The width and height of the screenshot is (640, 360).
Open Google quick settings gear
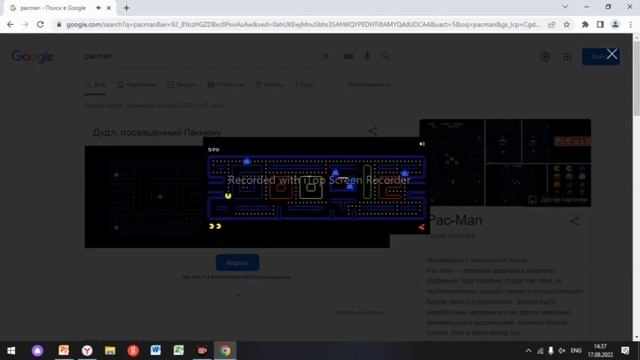click(x=545, y=56)
